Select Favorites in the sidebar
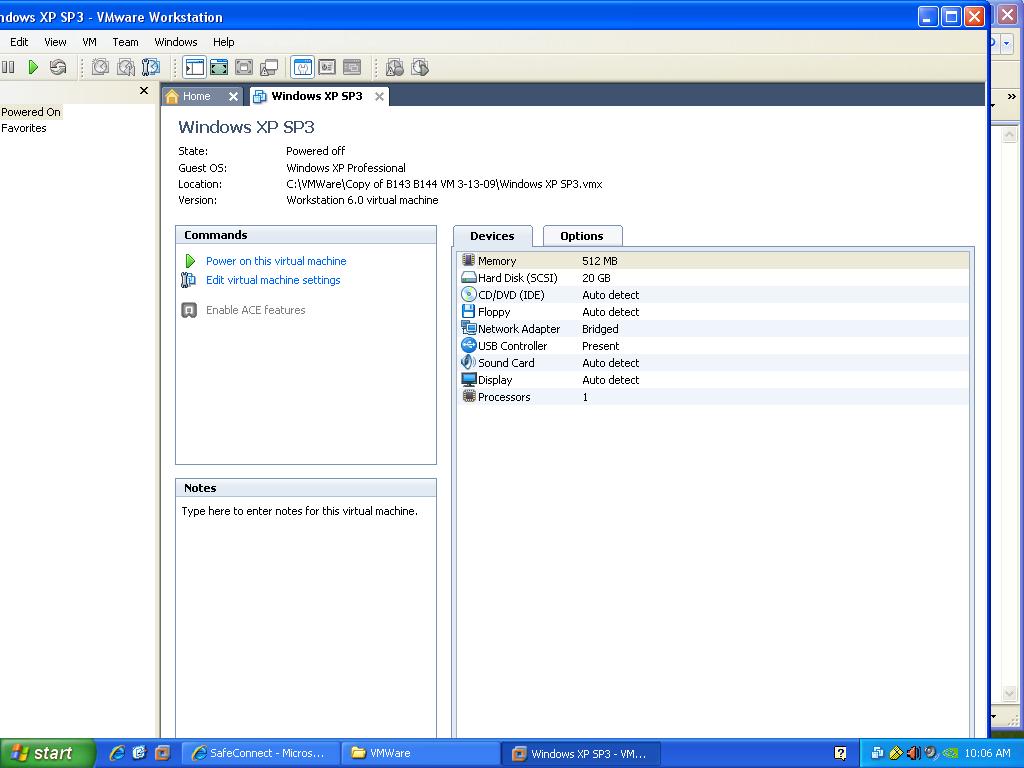This screenshot has width=1024, height=768. (x=24, y=128)
